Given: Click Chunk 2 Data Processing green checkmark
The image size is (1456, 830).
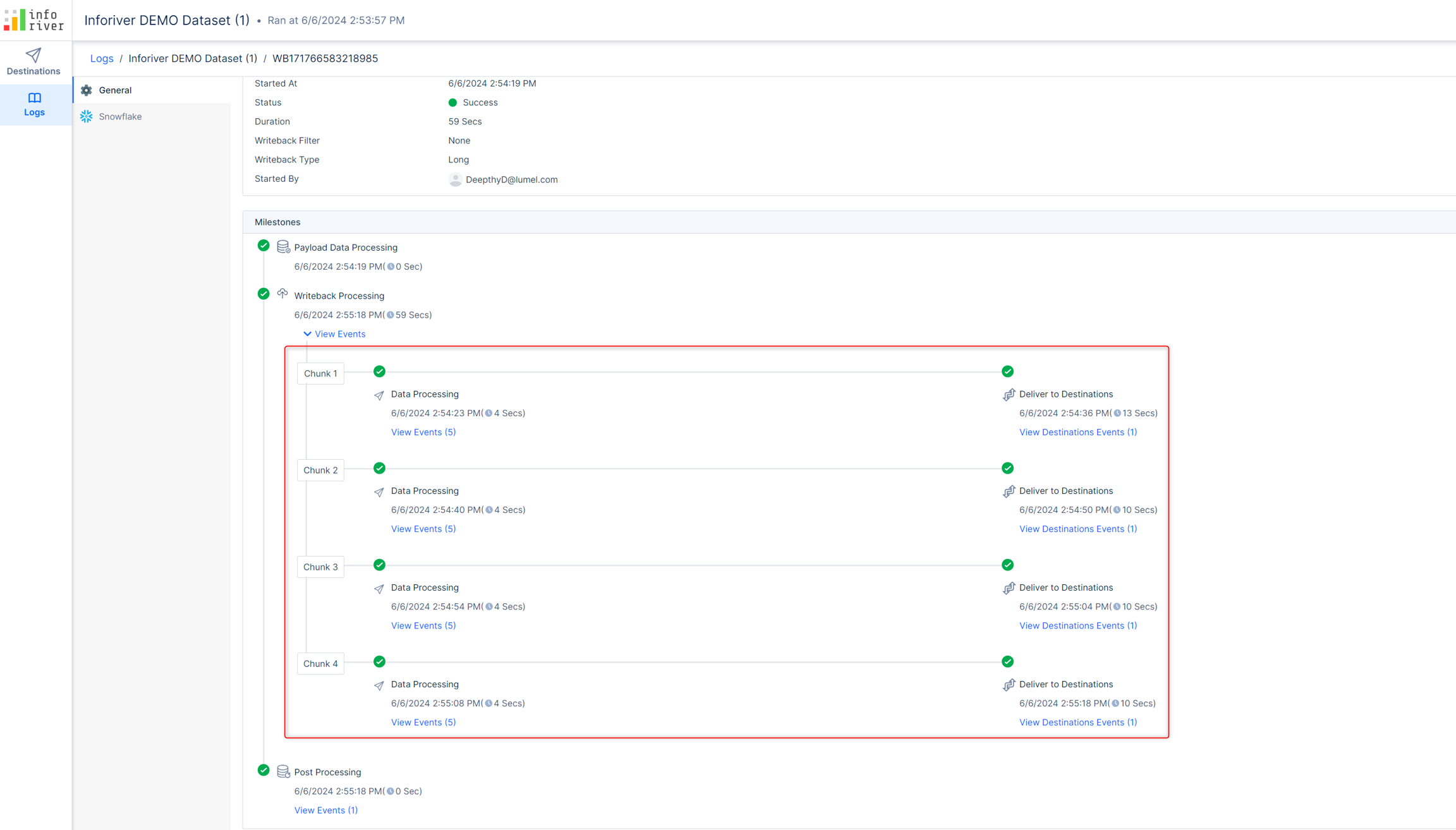Looking at the screenshot, I should (379, 468).
